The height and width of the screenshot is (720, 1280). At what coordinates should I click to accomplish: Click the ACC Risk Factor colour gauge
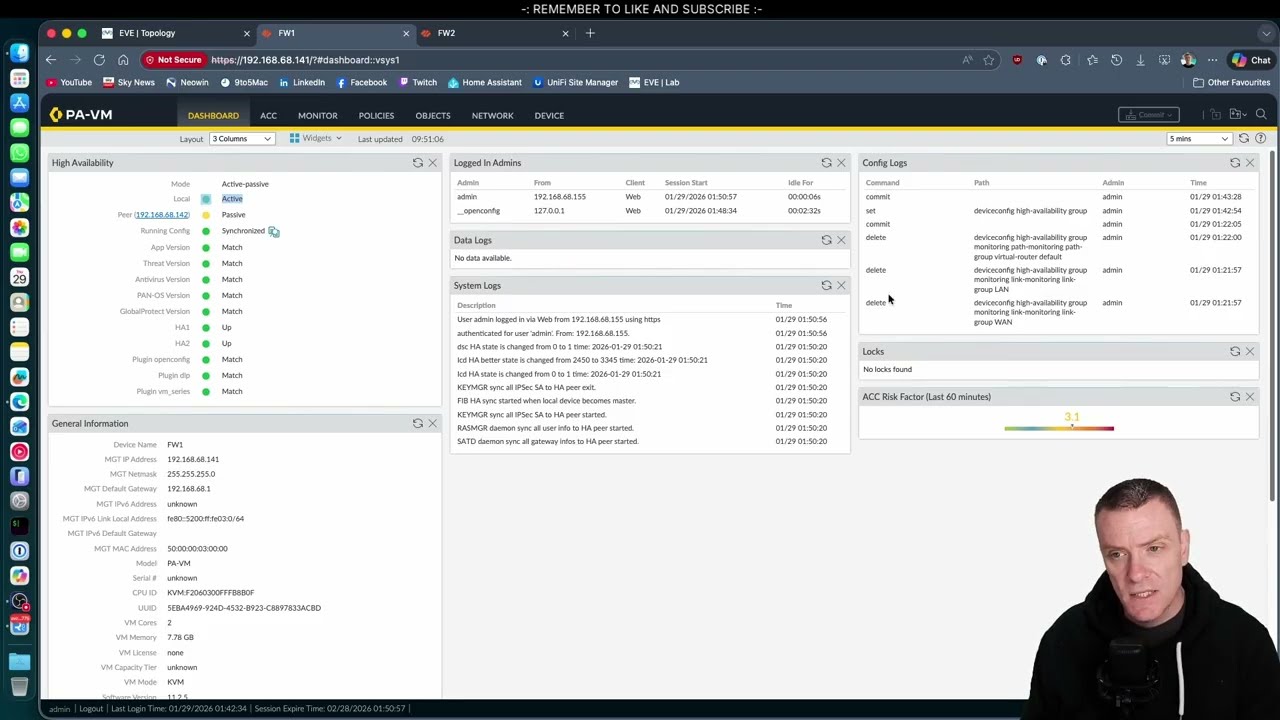point(1059,428)
